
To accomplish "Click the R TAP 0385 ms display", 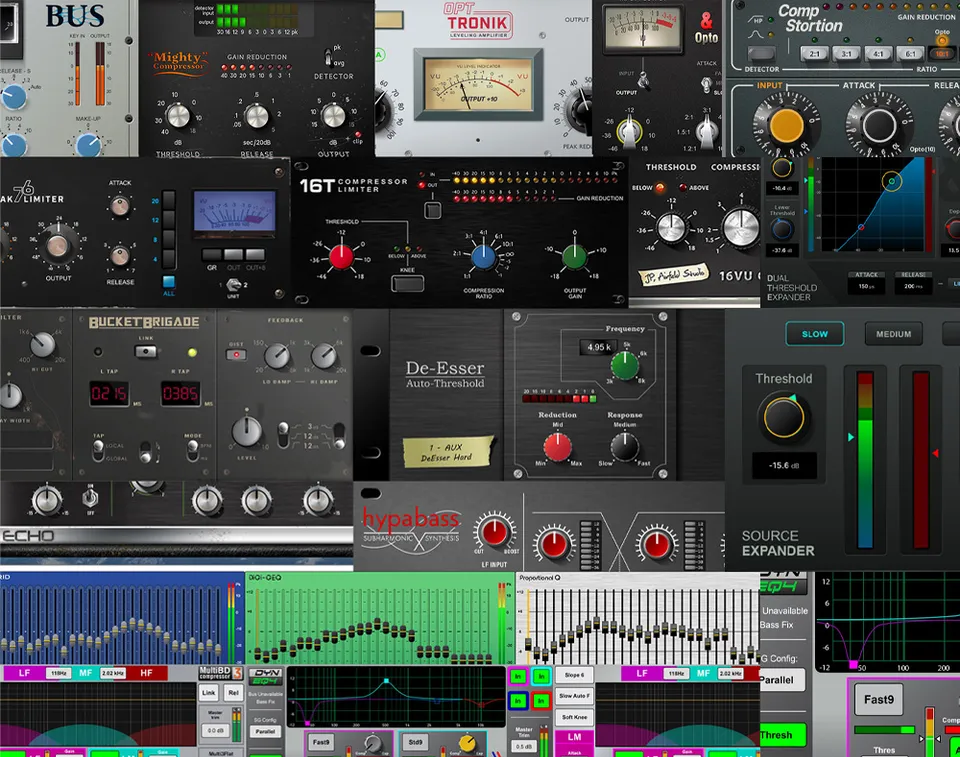I will (180, 393).
